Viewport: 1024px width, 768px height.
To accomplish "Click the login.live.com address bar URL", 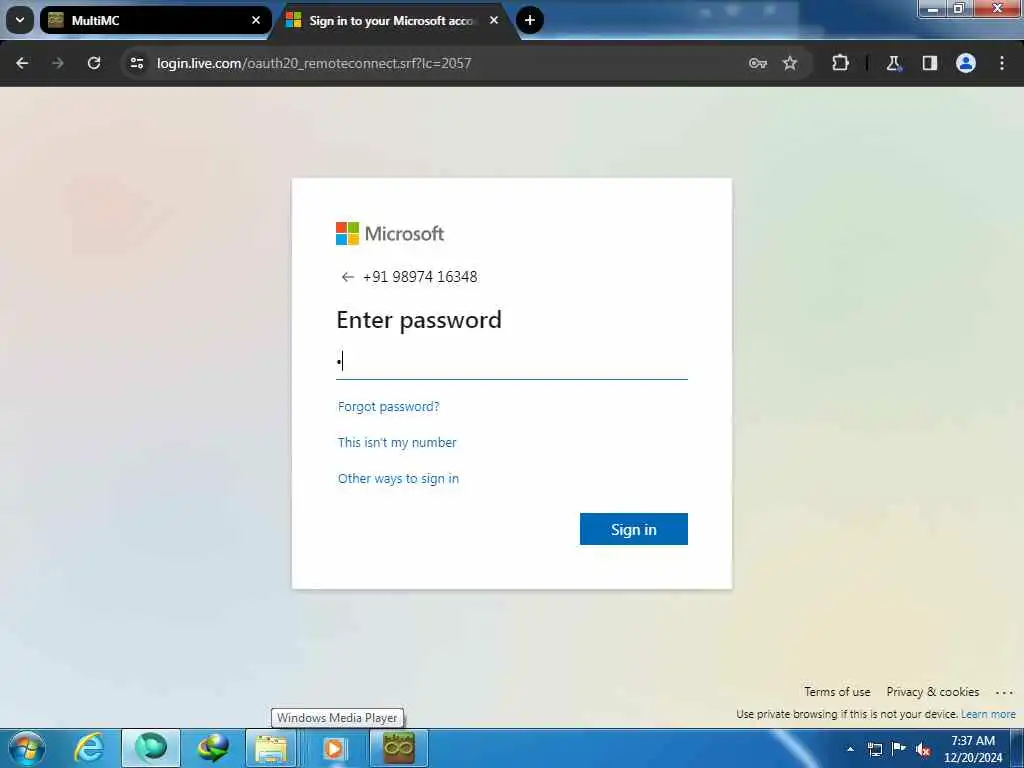I will [x=314, y=63].
